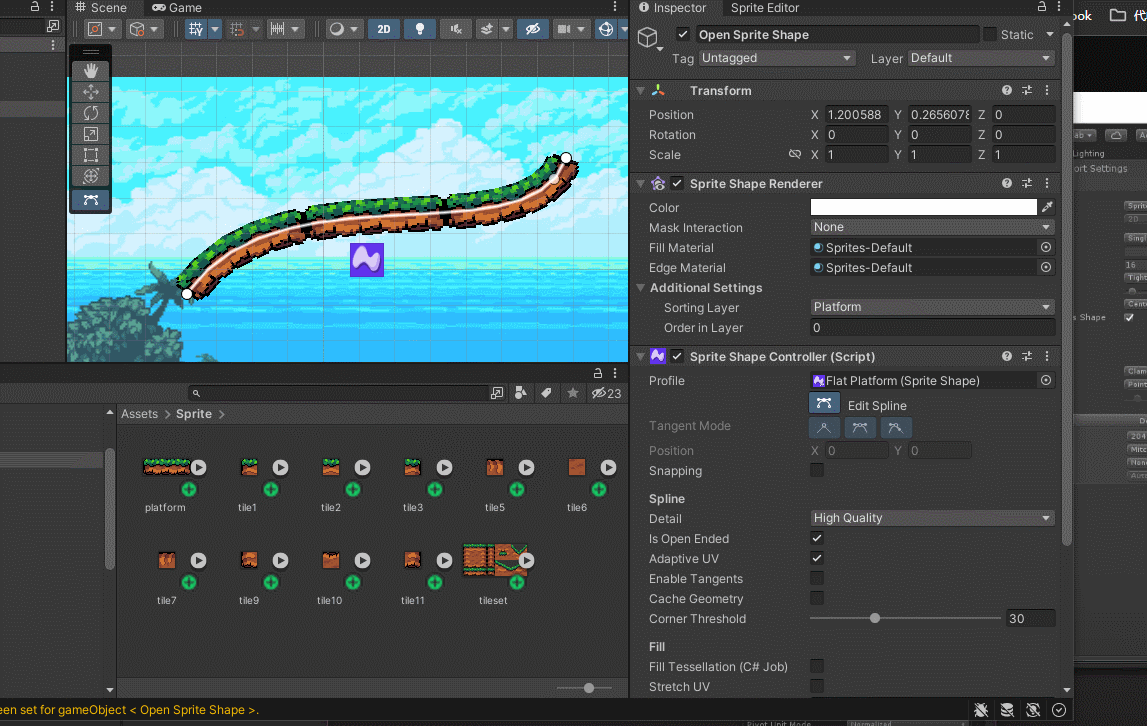Select the linear tangent mode button
Viewport: 1147px width, 726px height.
pos(824,427)
